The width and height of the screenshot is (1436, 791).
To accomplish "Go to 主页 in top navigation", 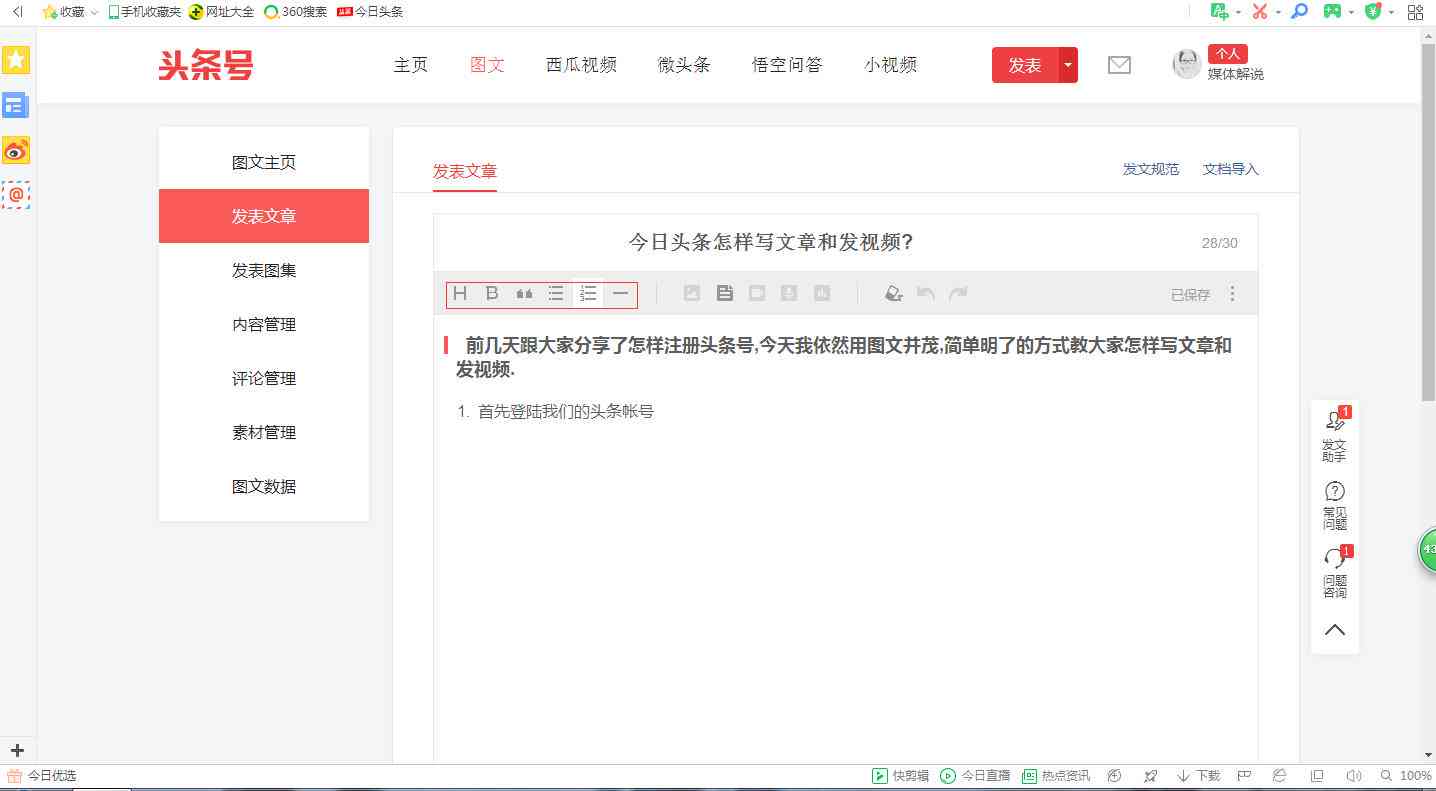I will [410, 65].
